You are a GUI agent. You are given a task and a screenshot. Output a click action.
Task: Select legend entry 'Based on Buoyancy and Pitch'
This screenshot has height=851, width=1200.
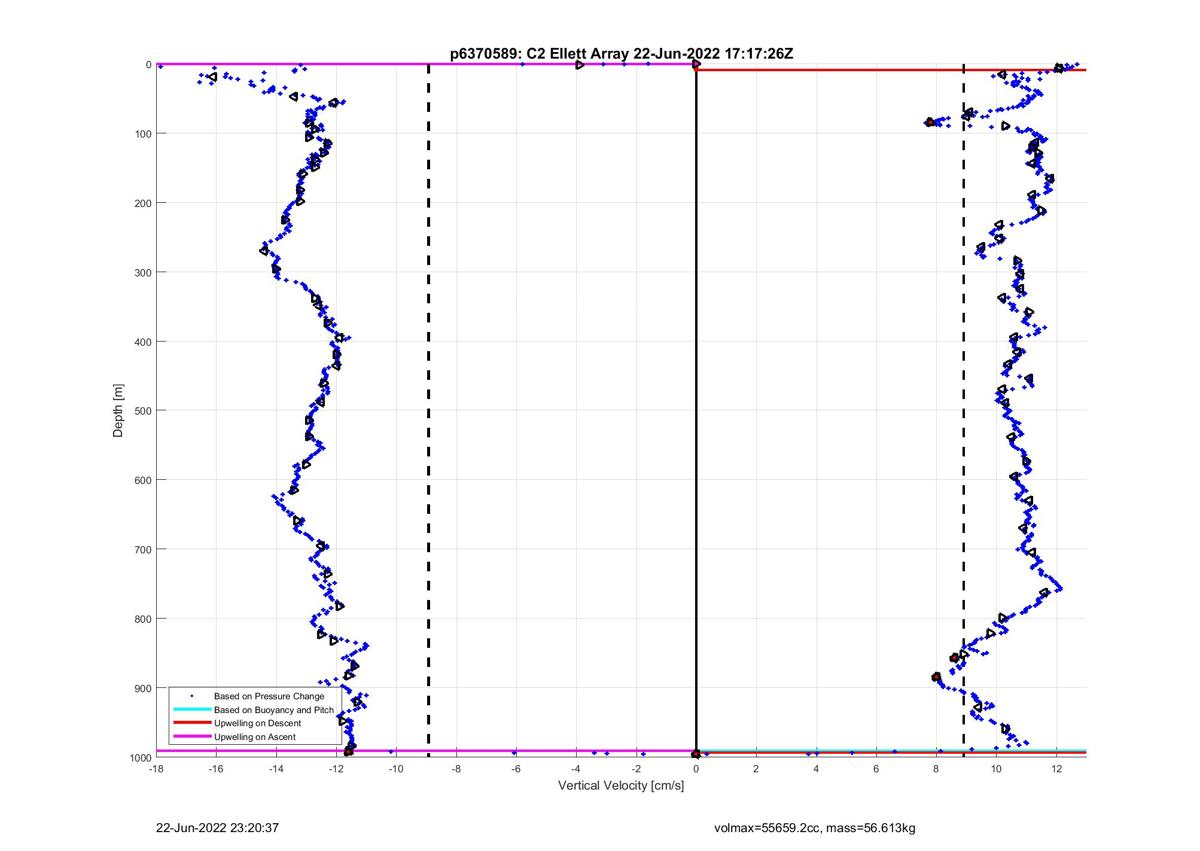pyautogui.click(x=273, y=709)
